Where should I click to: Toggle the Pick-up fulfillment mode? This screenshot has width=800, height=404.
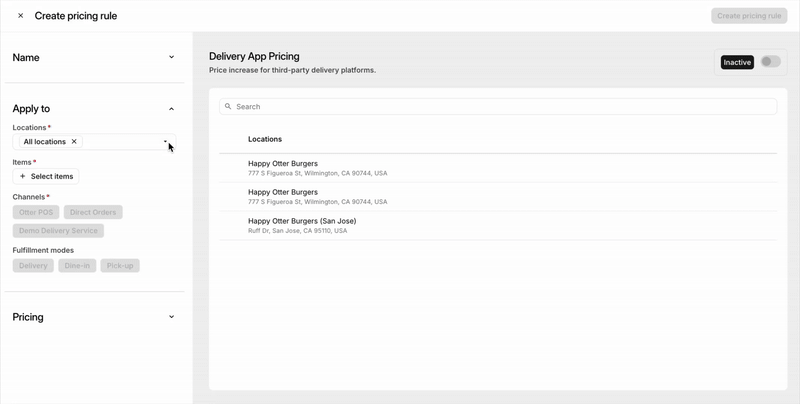120,266
